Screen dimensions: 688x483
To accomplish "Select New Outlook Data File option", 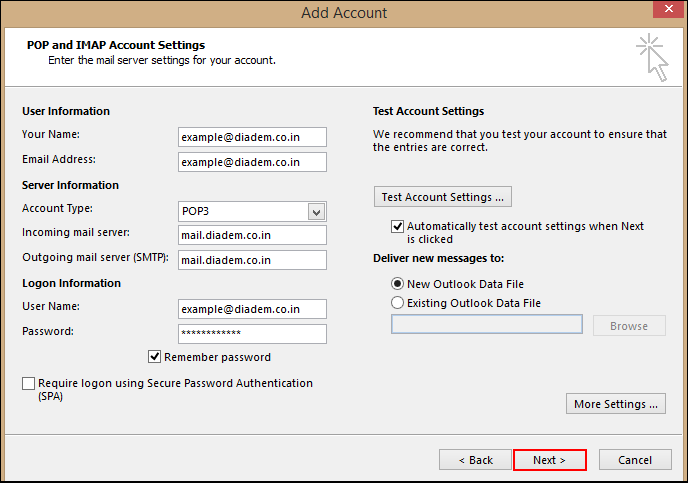I will 398,284.
